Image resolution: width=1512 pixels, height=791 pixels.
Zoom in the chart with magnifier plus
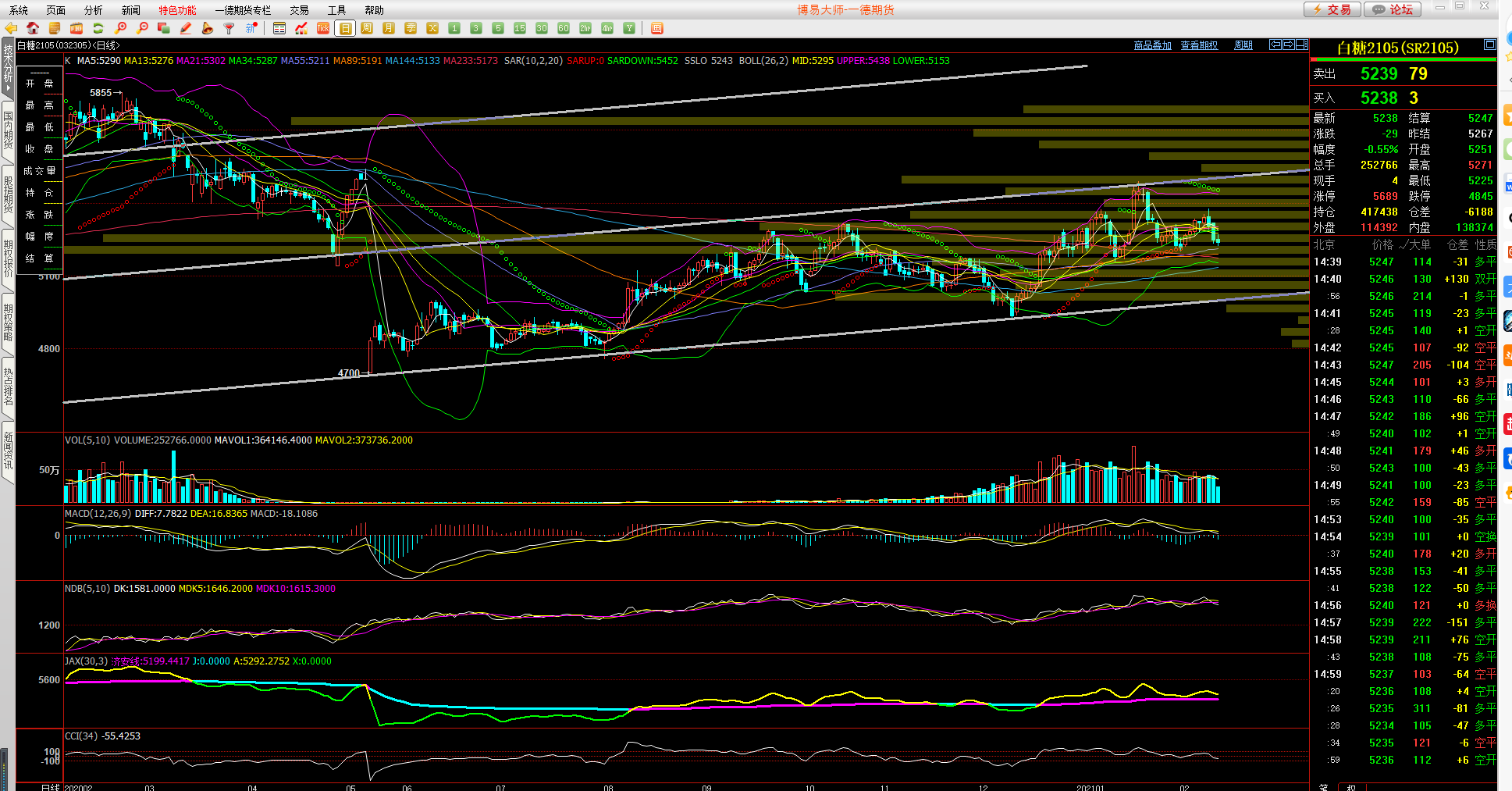pyautogui.click(x=121, y=28)
